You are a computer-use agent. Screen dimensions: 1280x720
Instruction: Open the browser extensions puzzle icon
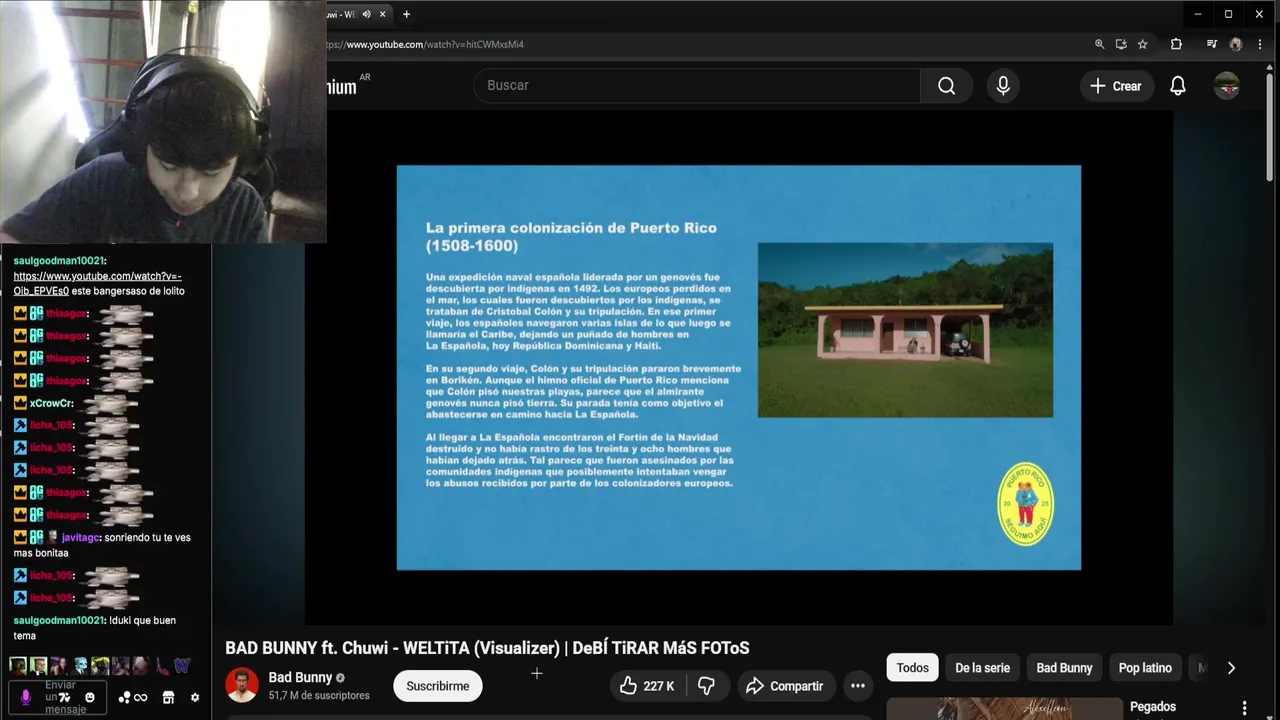1176,44
